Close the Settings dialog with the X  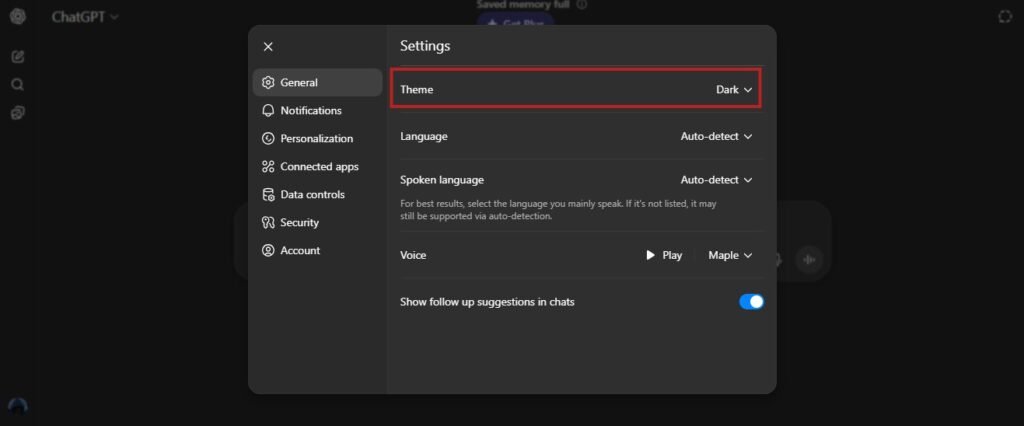tap(268, 46)
